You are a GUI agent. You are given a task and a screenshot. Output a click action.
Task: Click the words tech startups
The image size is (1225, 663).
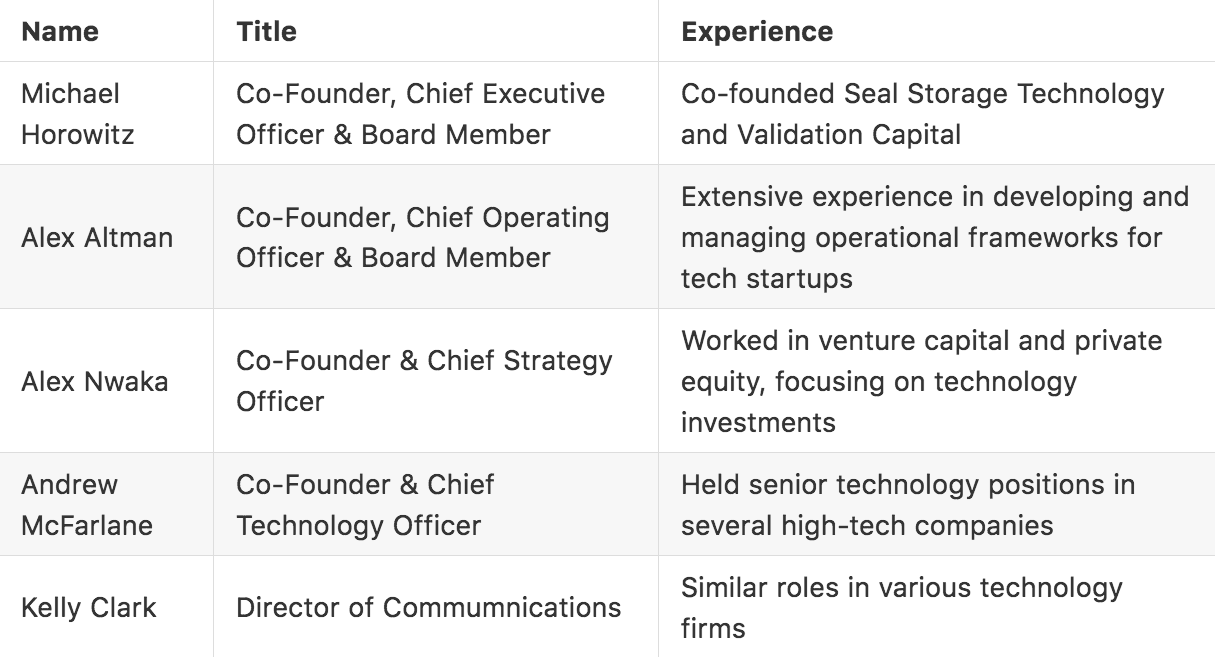[x=767, y=279]
